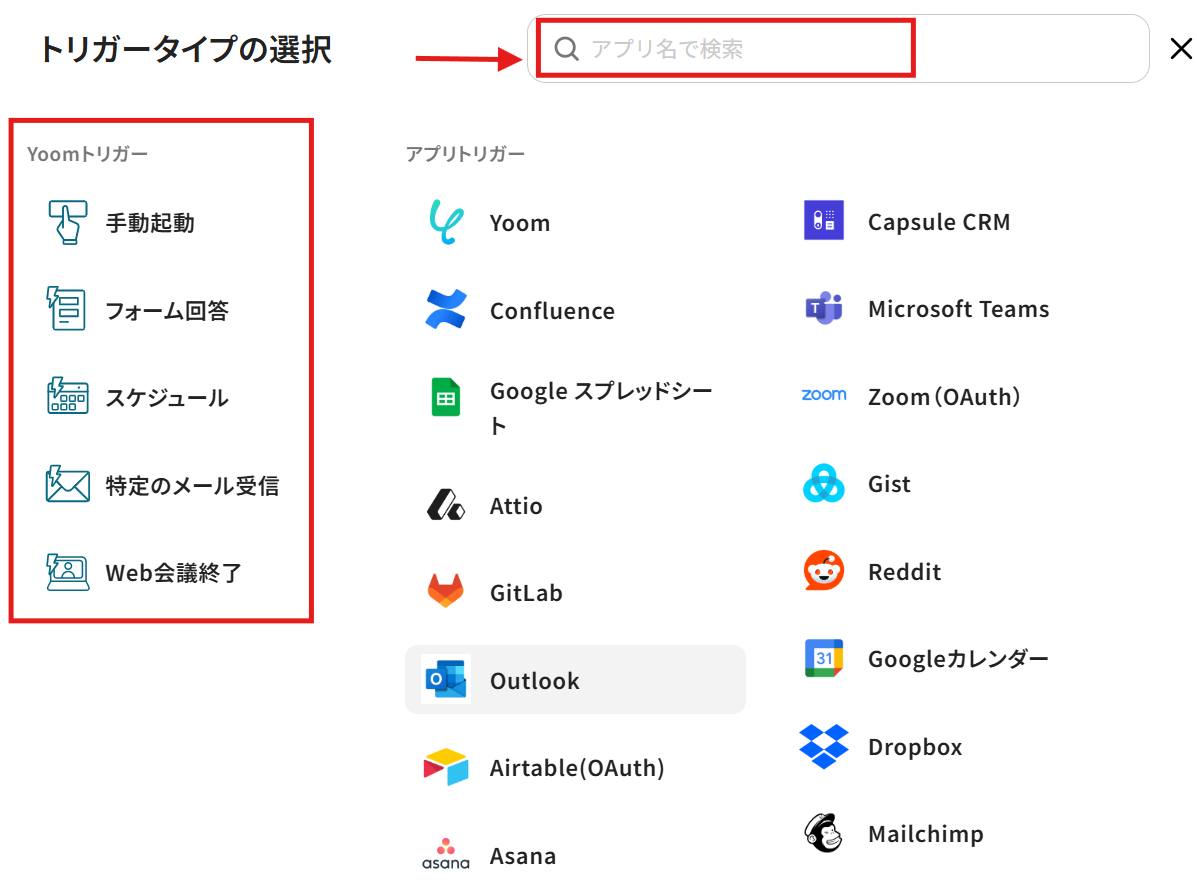Select the Microsoft Teams name text
Screen dimensions: 1197x891
click(x=959, y=309)
